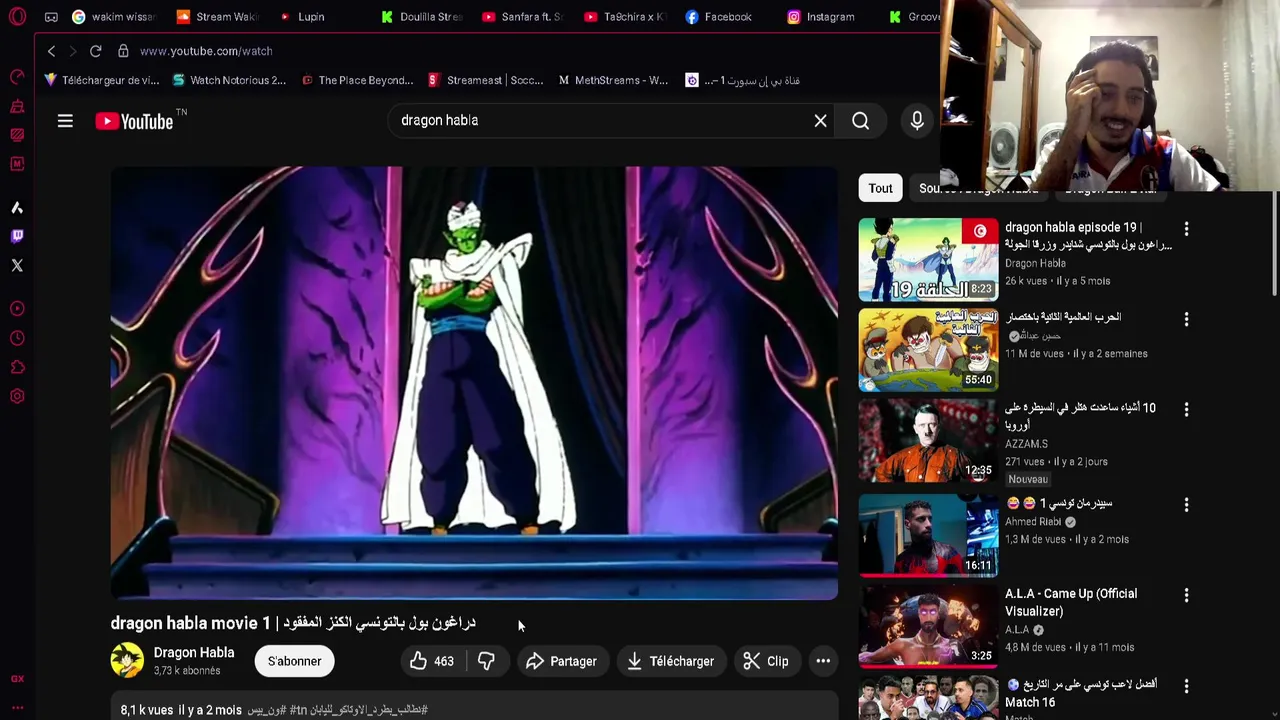Open the Dragon Habla channel name link
The image size is (1280, 720).
point(194,653)
